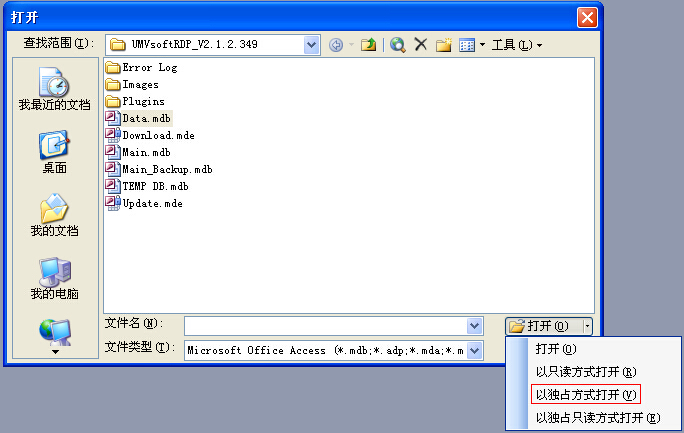
Task: Go to 桌面 in places bar
Action: click(x=55, y=152)
